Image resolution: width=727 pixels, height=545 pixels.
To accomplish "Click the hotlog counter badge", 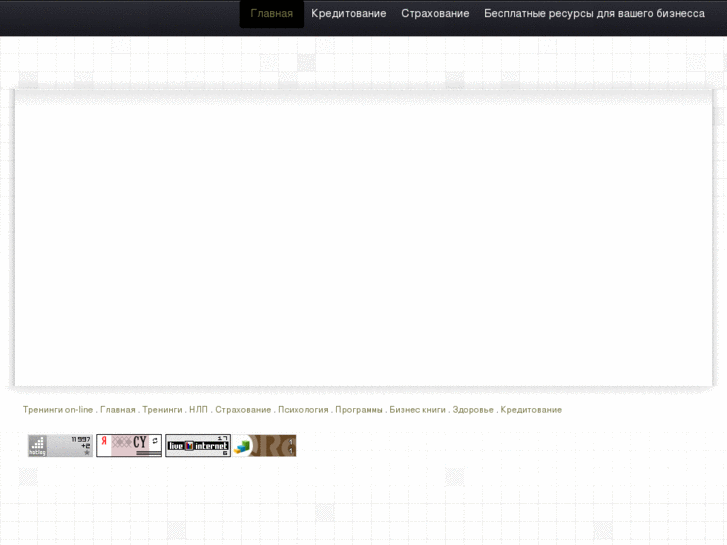I will [60, 446].
